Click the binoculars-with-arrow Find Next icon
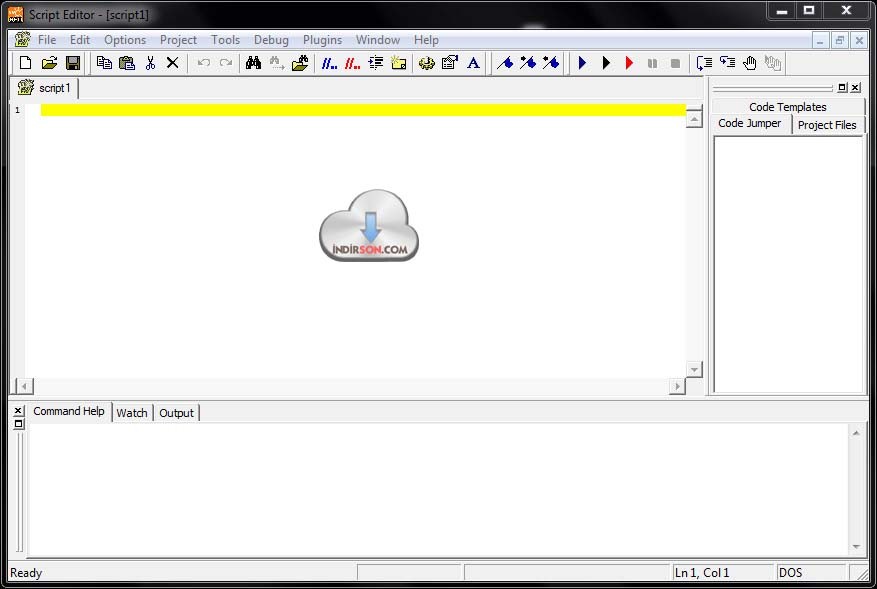 (277, 63)
